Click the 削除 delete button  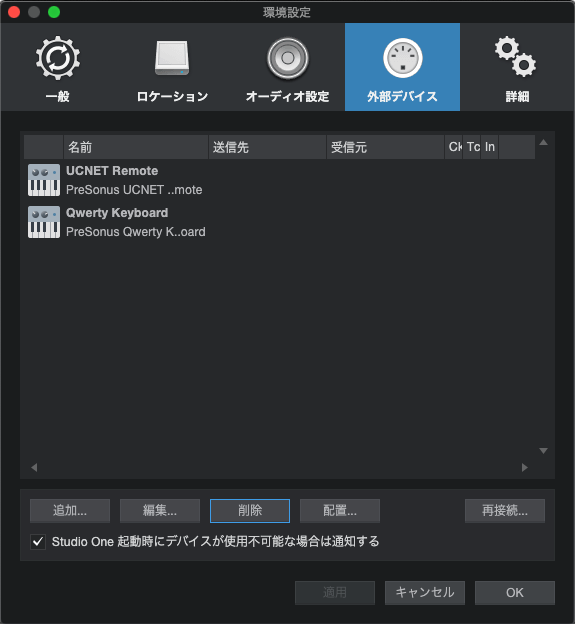(x=250, y=511)
